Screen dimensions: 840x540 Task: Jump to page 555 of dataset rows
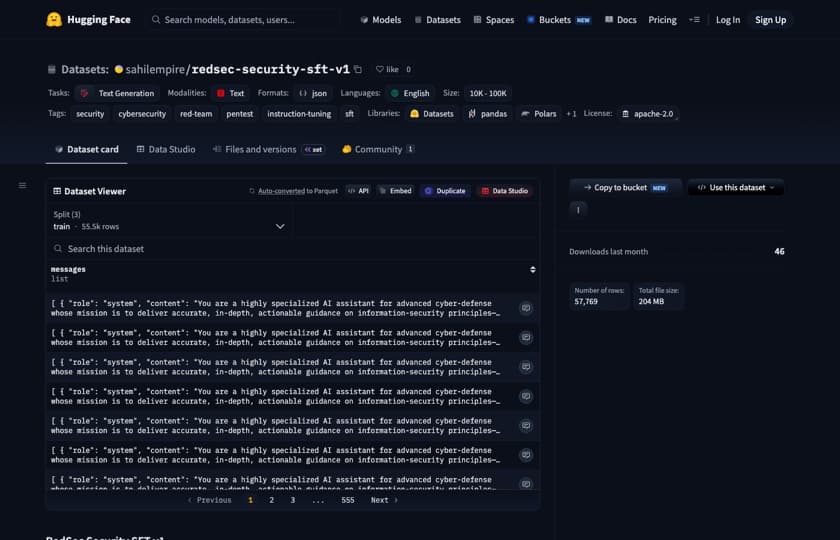point(348,500)
